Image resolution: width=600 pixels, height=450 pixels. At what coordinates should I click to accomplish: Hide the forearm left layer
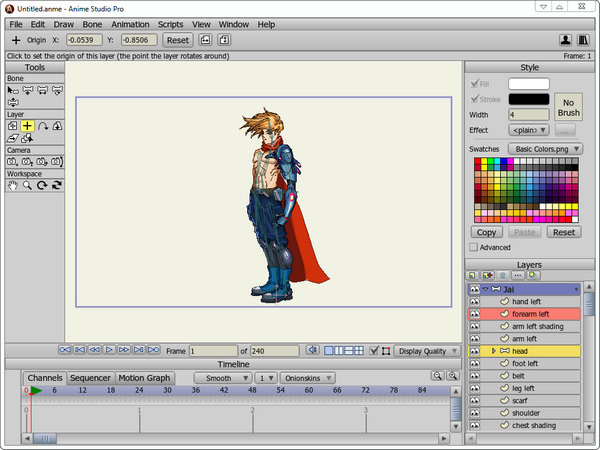[475, 314]
